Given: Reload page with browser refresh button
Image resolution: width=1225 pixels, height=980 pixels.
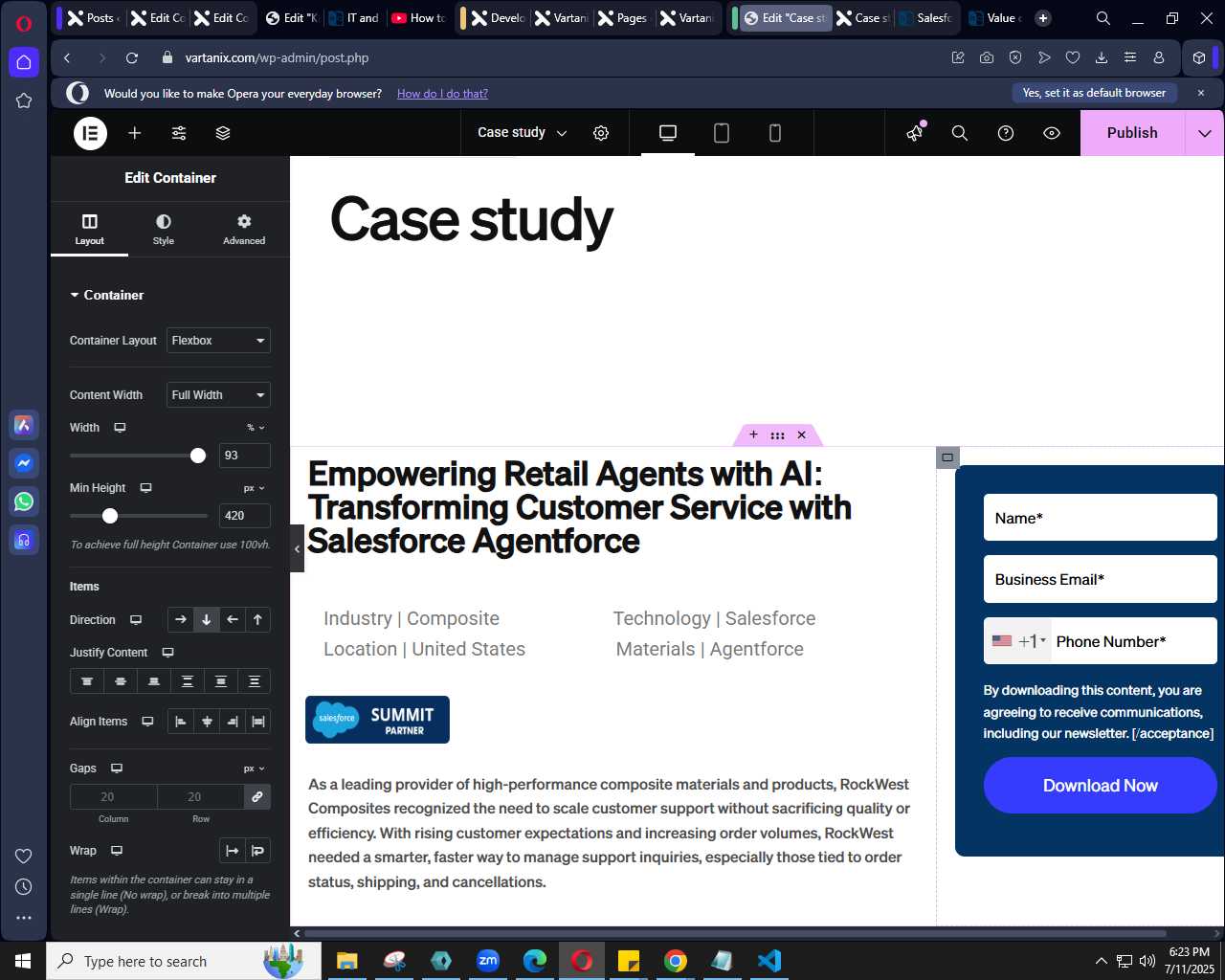Looking at the screenshot, I should pos(132,58).
